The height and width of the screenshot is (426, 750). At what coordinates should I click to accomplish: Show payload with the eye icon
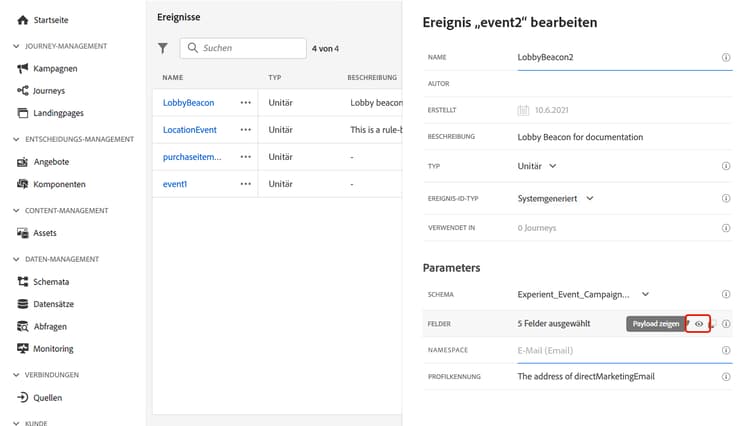[x=698, y=324]
